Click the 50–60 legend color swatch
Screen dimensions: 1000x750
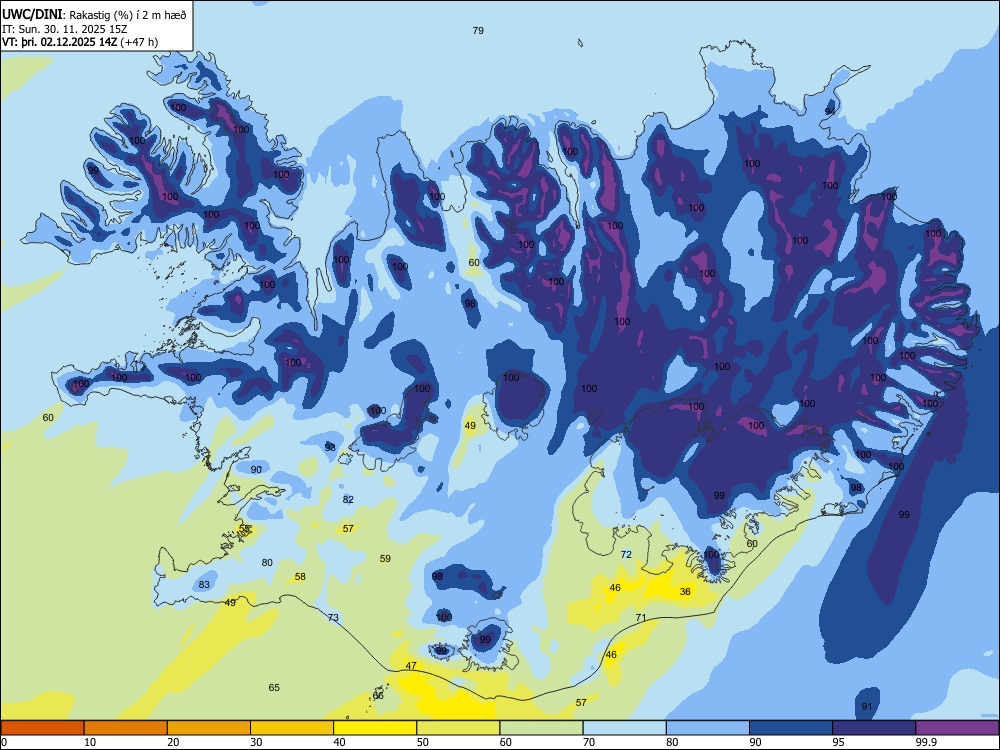(458, 728)
